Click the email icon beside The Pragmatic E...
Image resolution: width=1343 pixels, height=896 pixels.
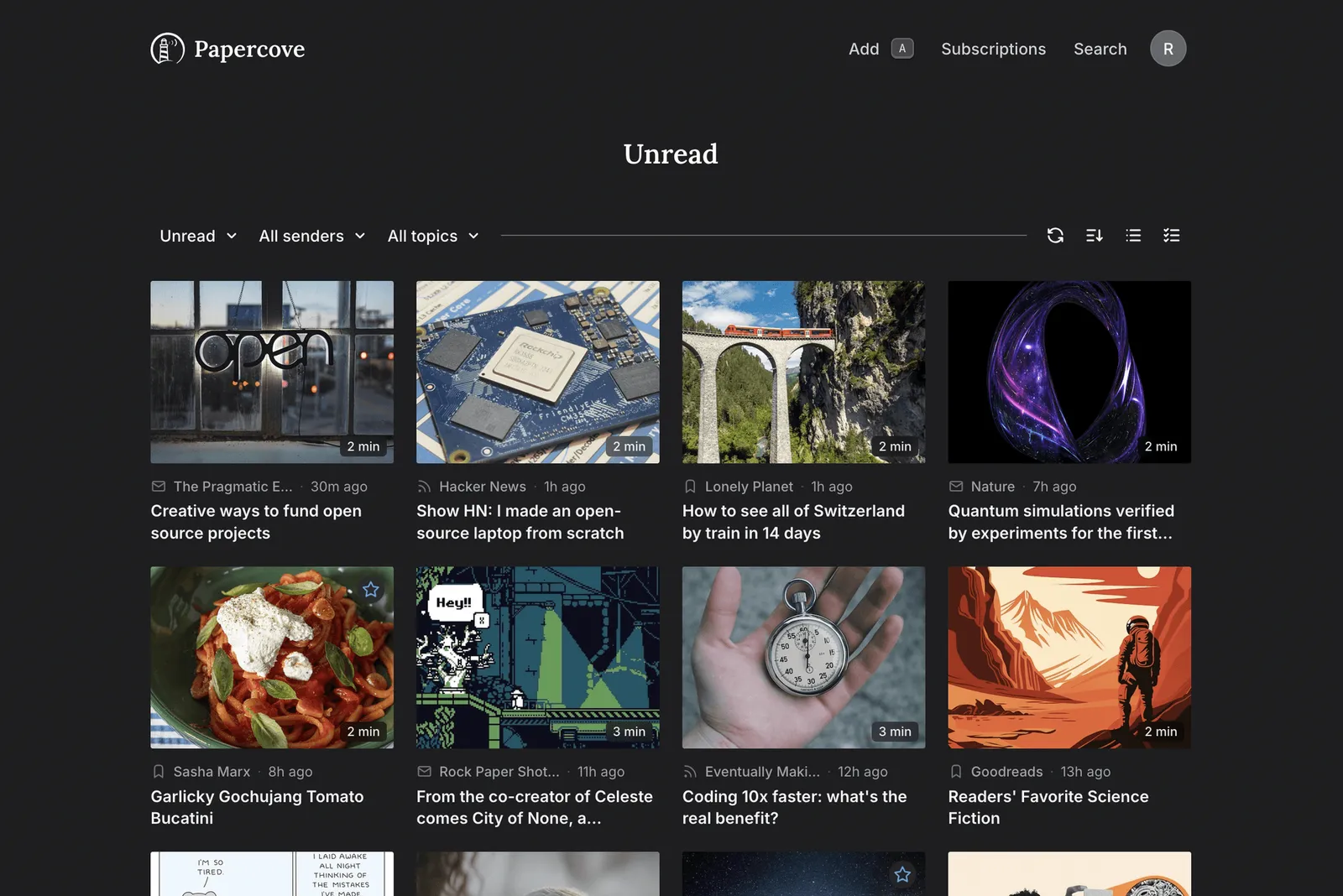coord(159,487)
